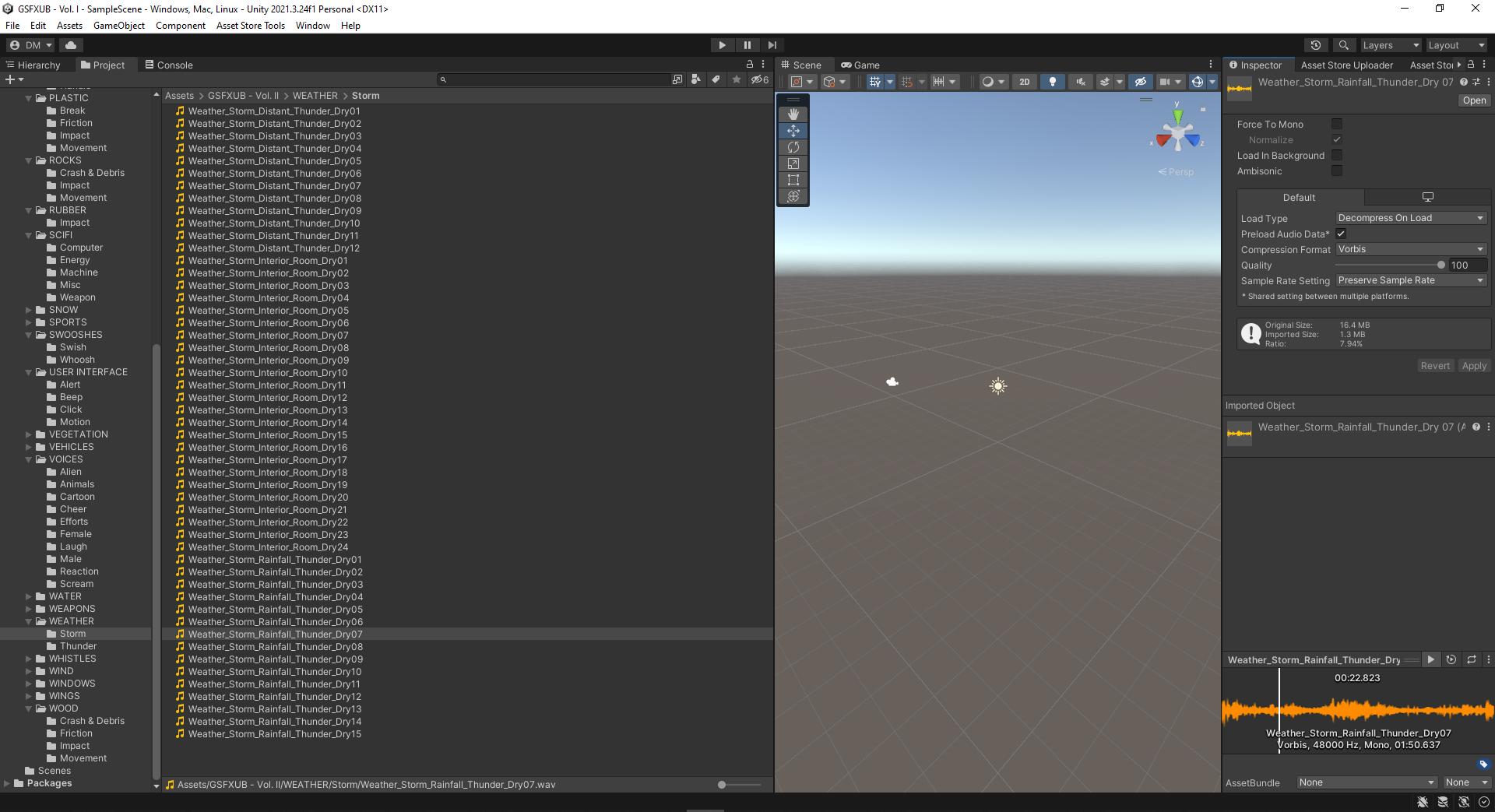Viewport: 1495px width, 812px height.
Task: Open the GameObject menu
Action: [x=119, y=26]
